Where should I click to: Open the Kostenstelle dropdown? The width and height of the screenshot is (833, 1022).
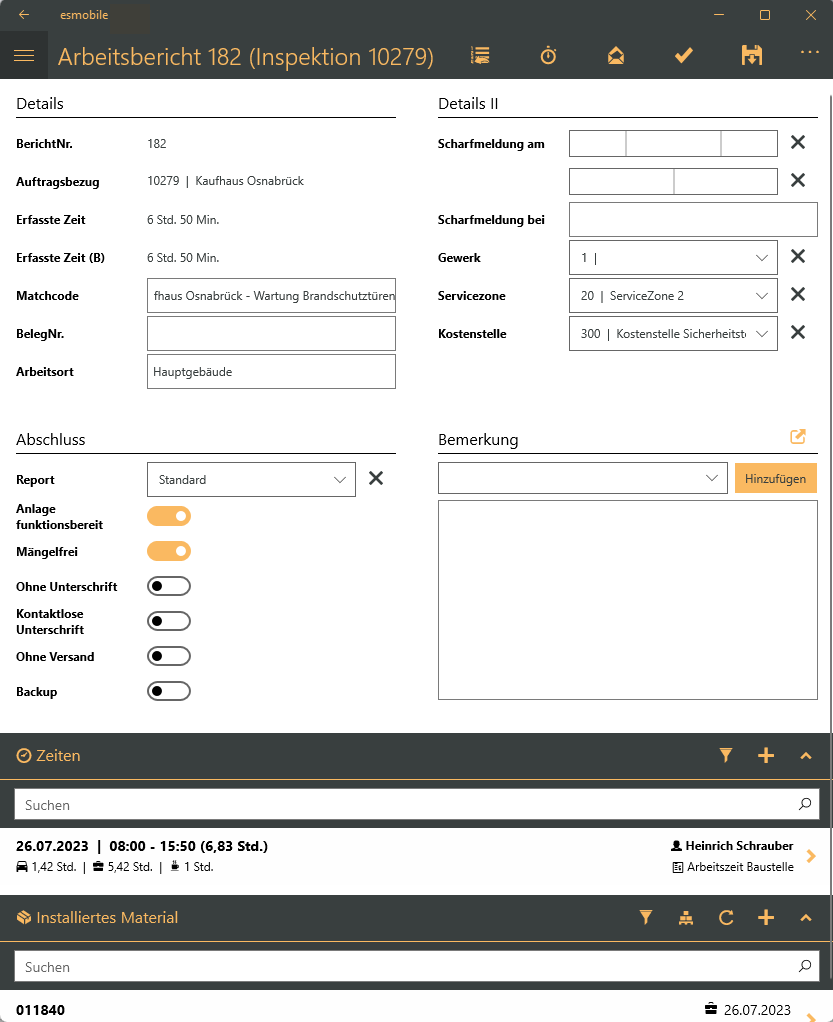[673, 334]
